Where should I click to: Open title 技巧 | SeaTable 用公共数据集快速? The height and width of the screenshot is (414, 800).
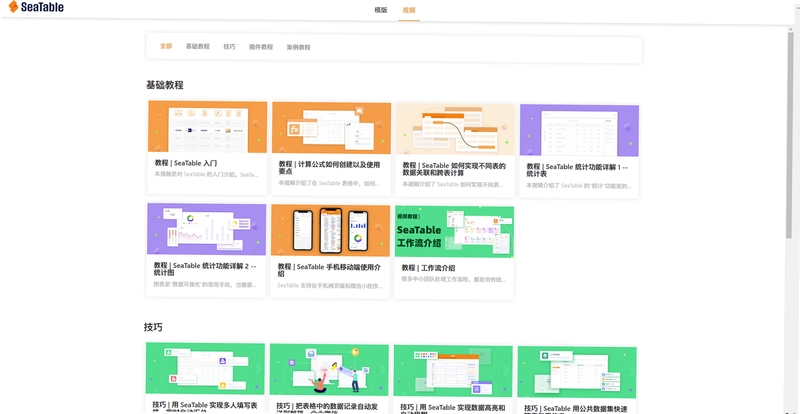tap(576, 409)
